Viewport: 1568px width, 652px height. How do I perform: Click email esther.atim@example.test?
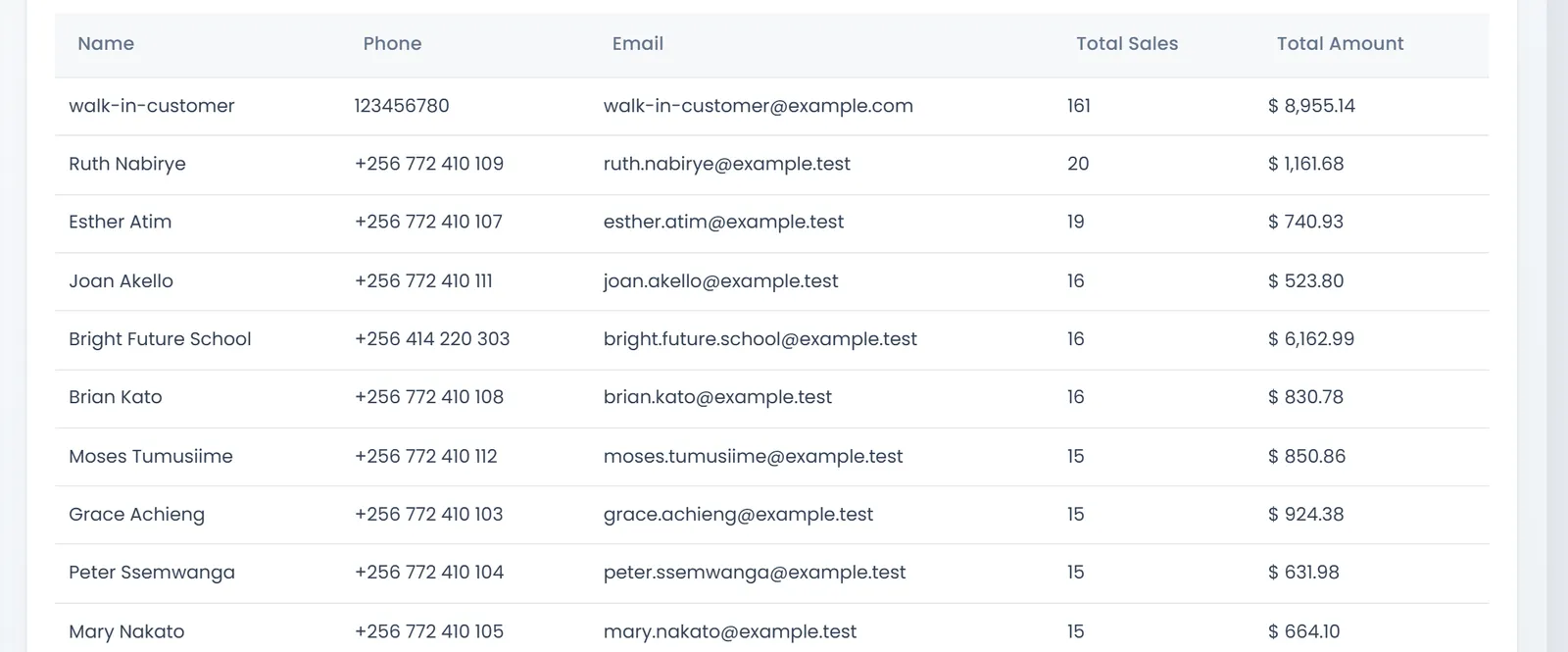pyautogui.click(x=723, y=222)
